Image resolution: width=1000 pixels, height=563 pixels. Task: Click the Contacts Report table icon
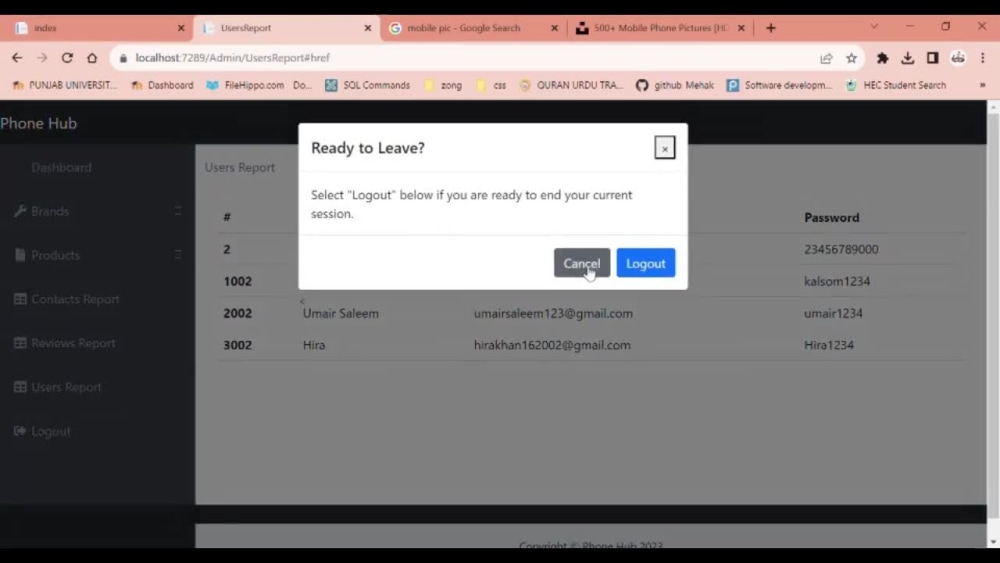[20, 299]
